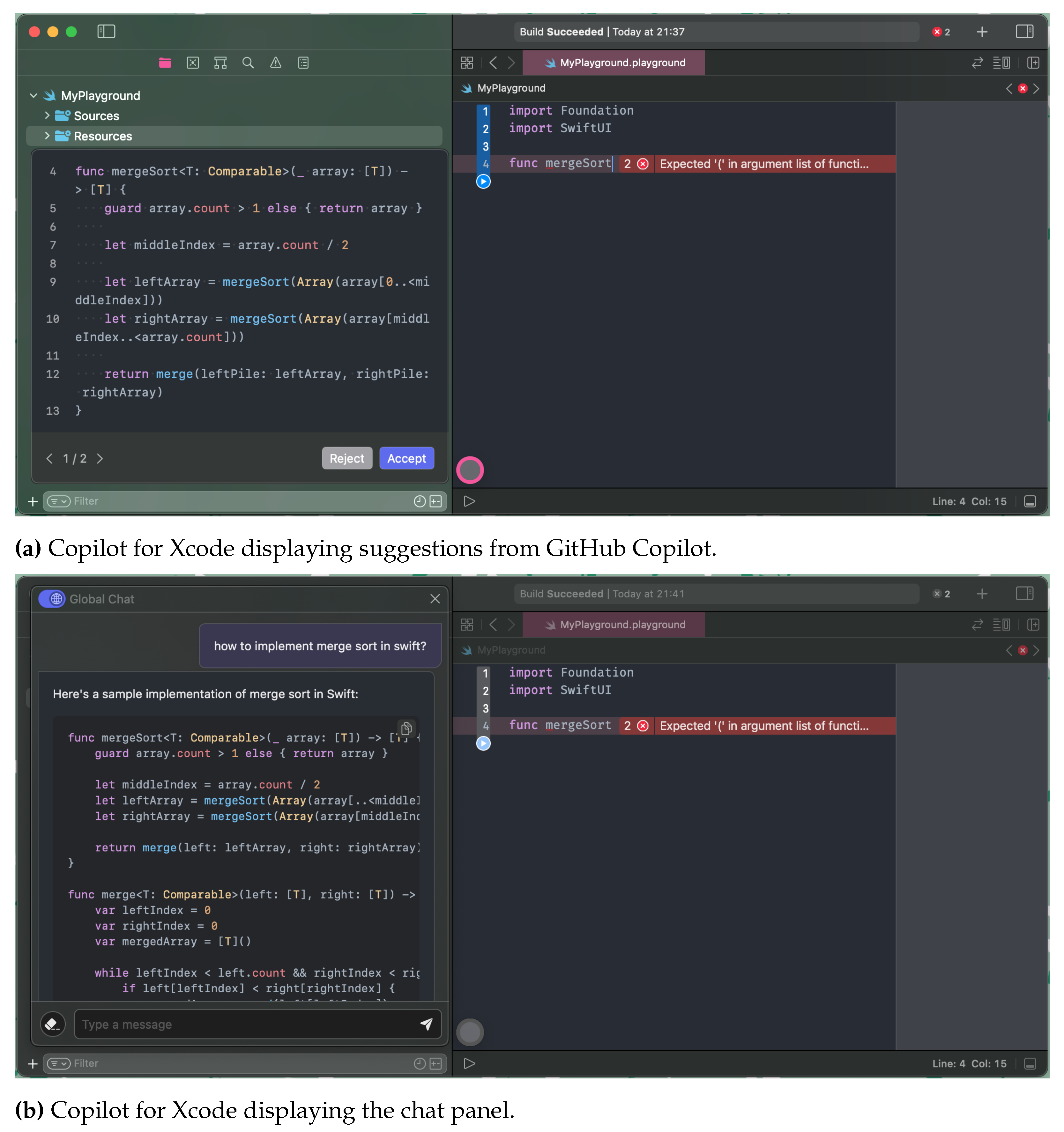Click the Type a message field
1064x1132 pixels.
(245, 1024)
